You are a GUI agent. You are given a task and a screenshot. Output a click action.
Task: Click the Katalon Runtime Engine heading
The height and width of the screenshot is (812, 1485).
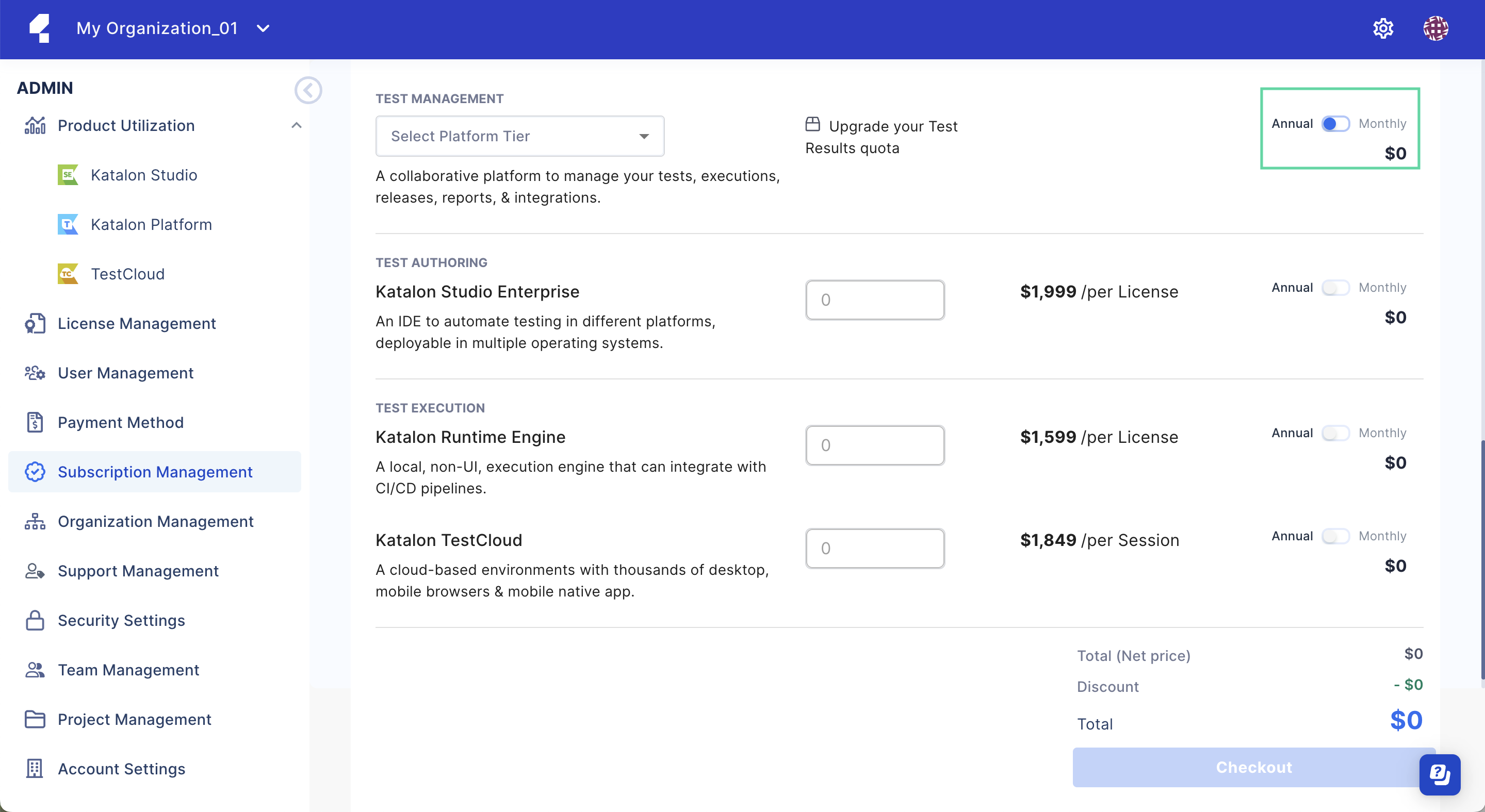(x=470, y=437)
